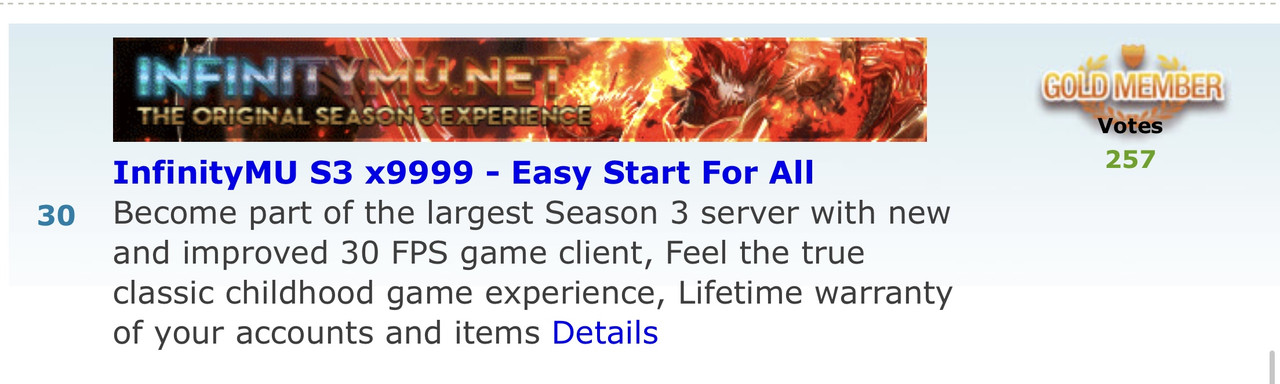
Task: Click the INFINITYMU.NET logo text in banner
Action: (350, 77)
